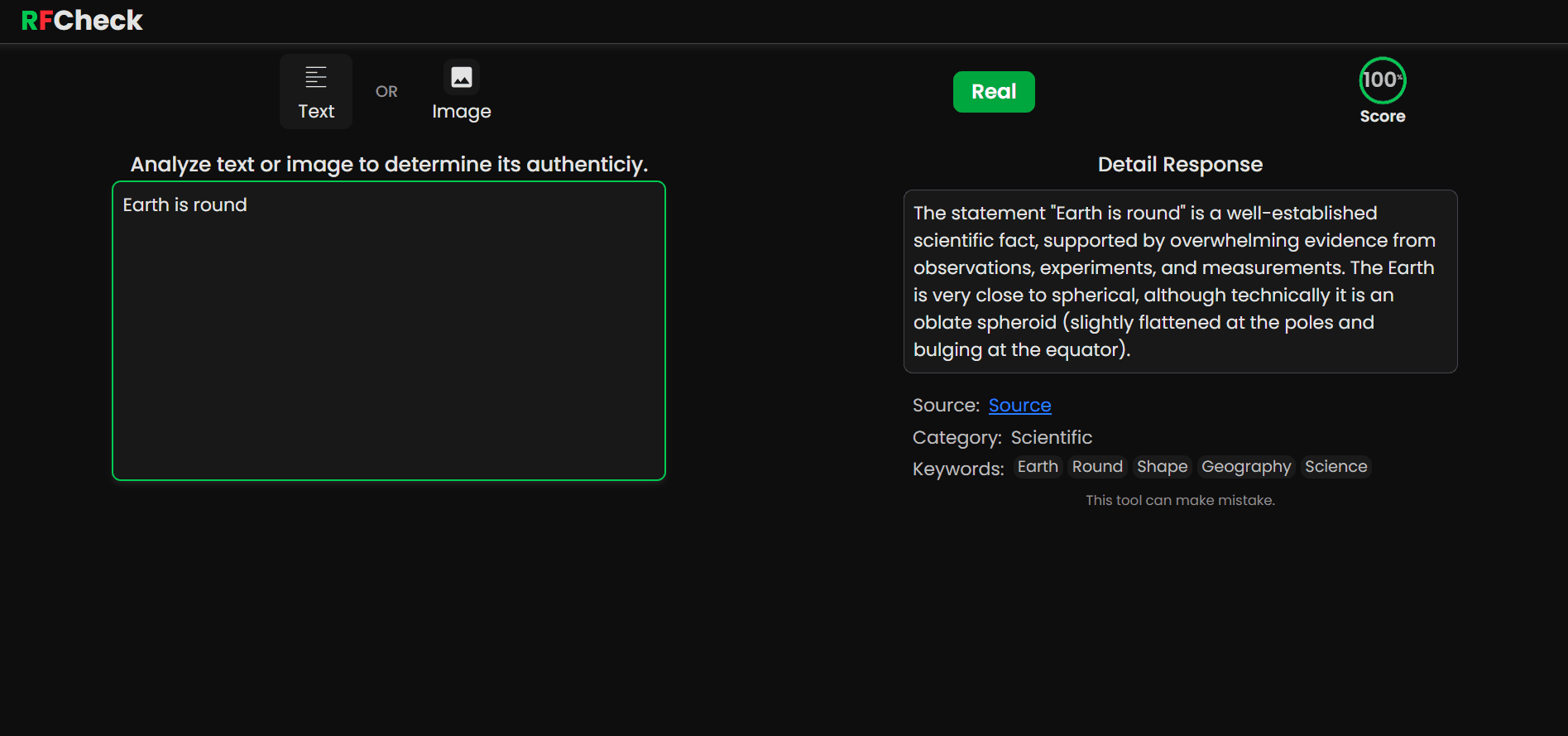This screenshot has width=1568, height=736.
Task: Open the blue Source link
Action: point(1019,406)
